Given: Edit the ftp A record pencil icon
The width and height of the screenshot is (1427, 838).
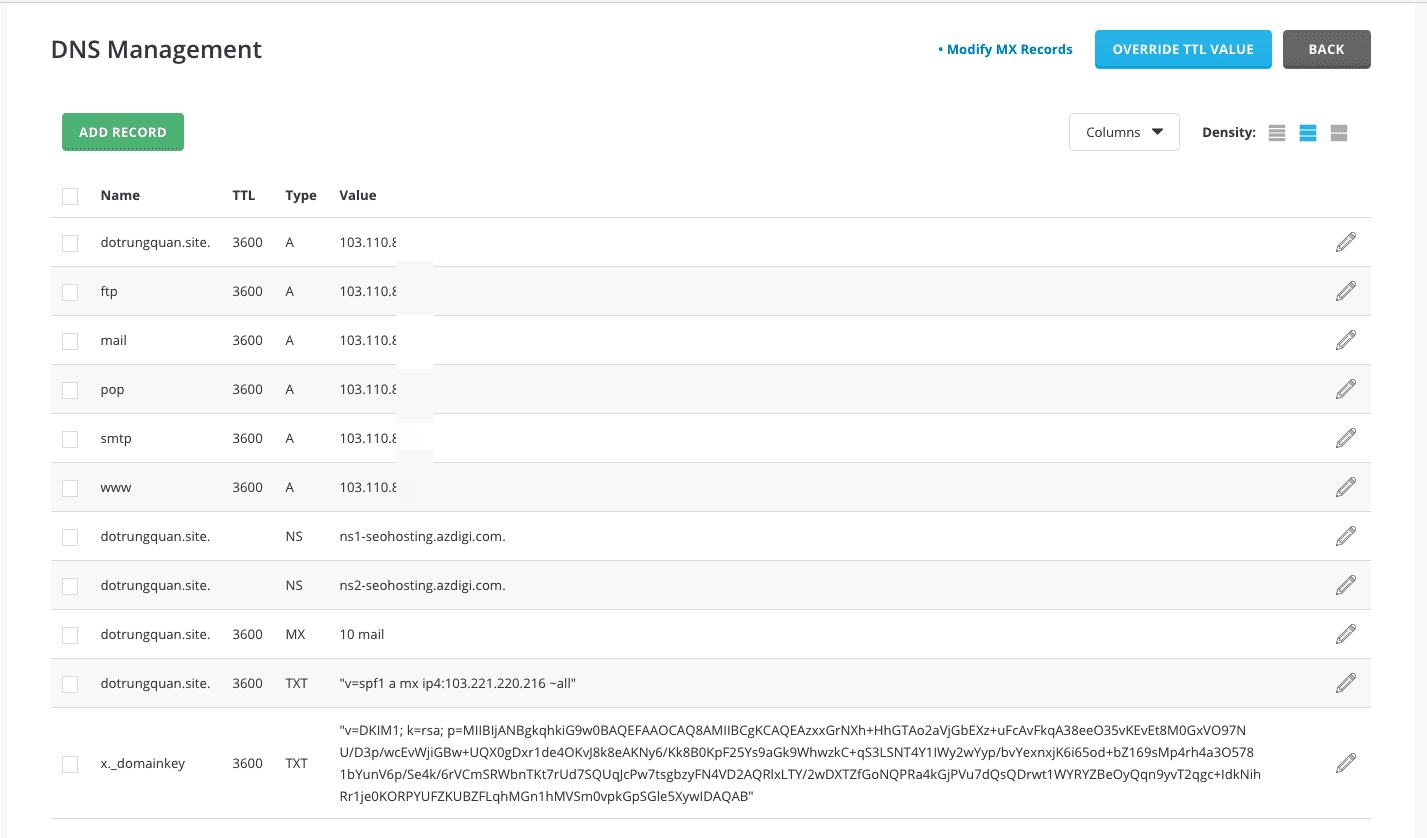Looking at the screenshot, I should (x=1346, y=291).
